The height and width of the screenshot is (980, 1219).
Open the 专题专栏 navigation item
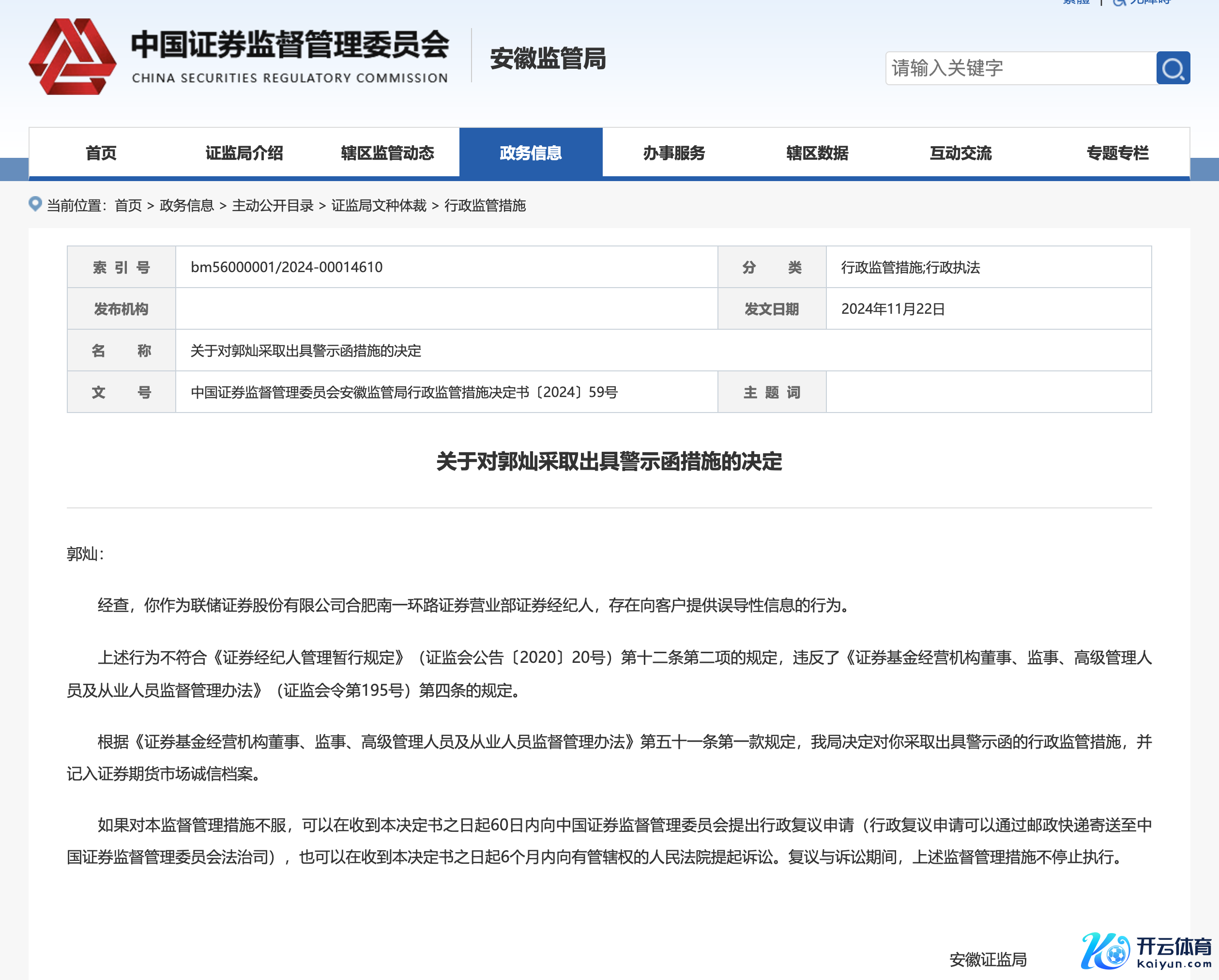click(1117, 153)
